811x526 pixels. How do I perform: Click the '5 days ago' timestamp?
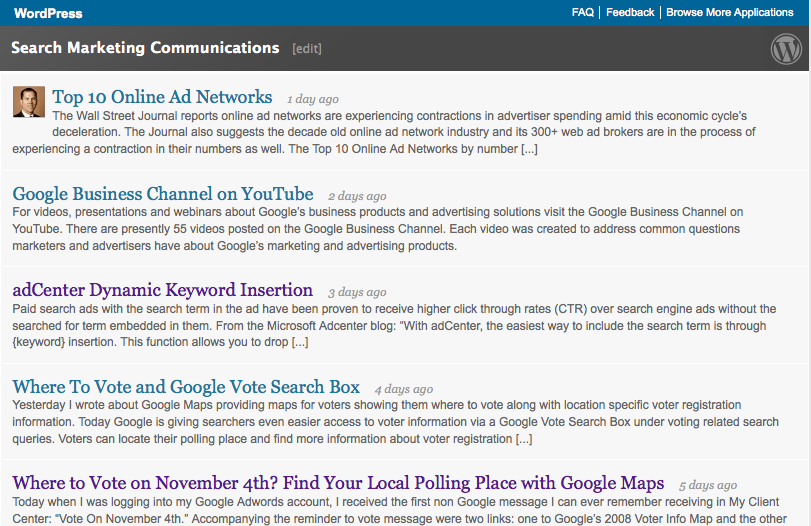(x=708, y=486)
